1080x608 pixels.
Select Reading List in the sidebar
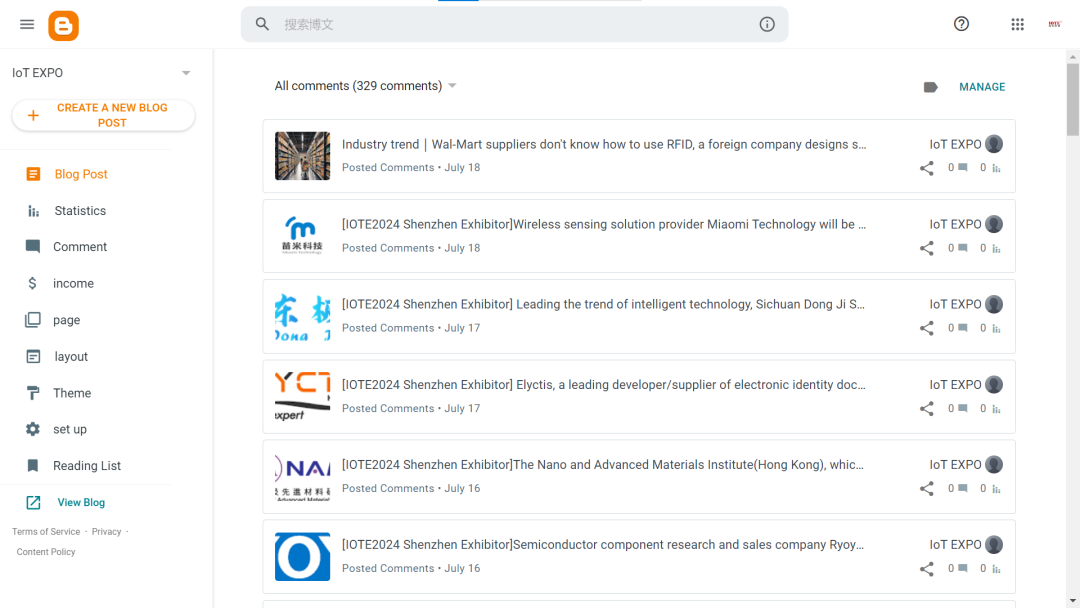87,466
